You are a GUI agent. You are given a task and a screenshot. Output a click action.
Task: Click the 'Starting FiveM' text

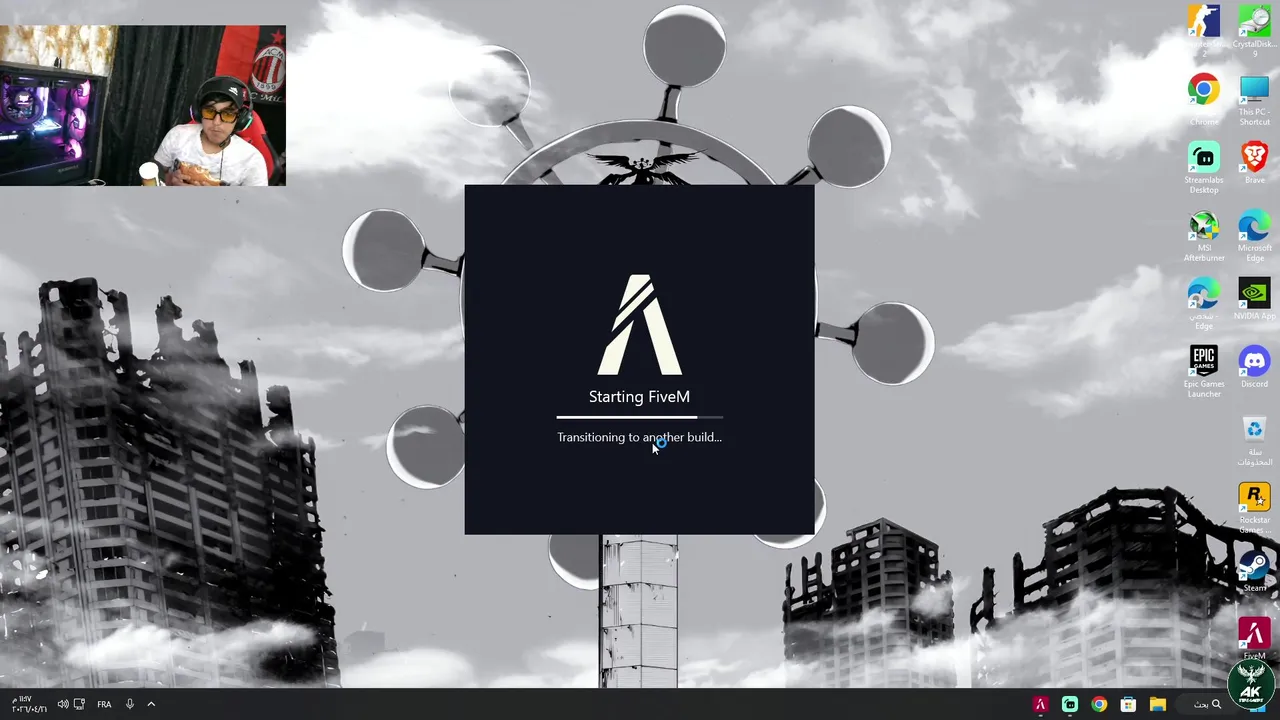pyautogui.click(x=639, y=397)
